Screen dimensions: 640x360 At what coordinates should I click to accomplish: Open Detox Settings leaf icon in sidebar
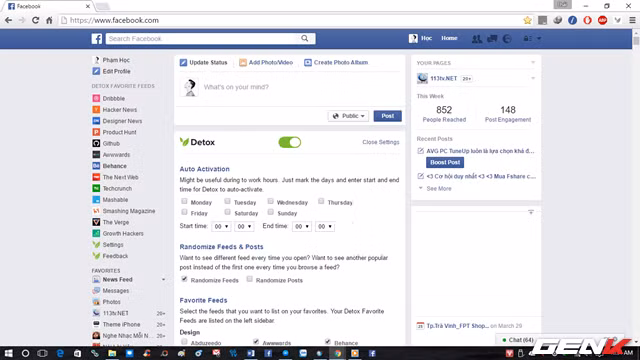96,244
